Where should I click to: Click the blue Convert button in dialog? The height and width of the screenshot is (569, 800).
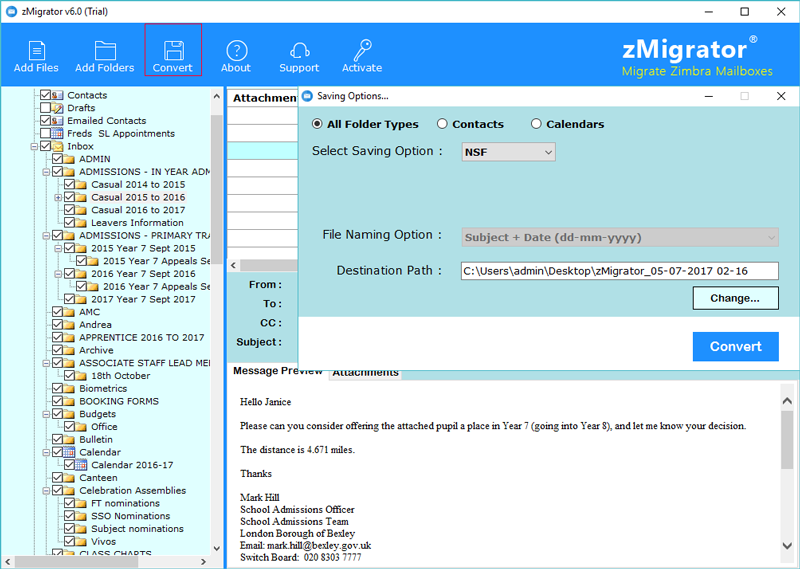735,347
